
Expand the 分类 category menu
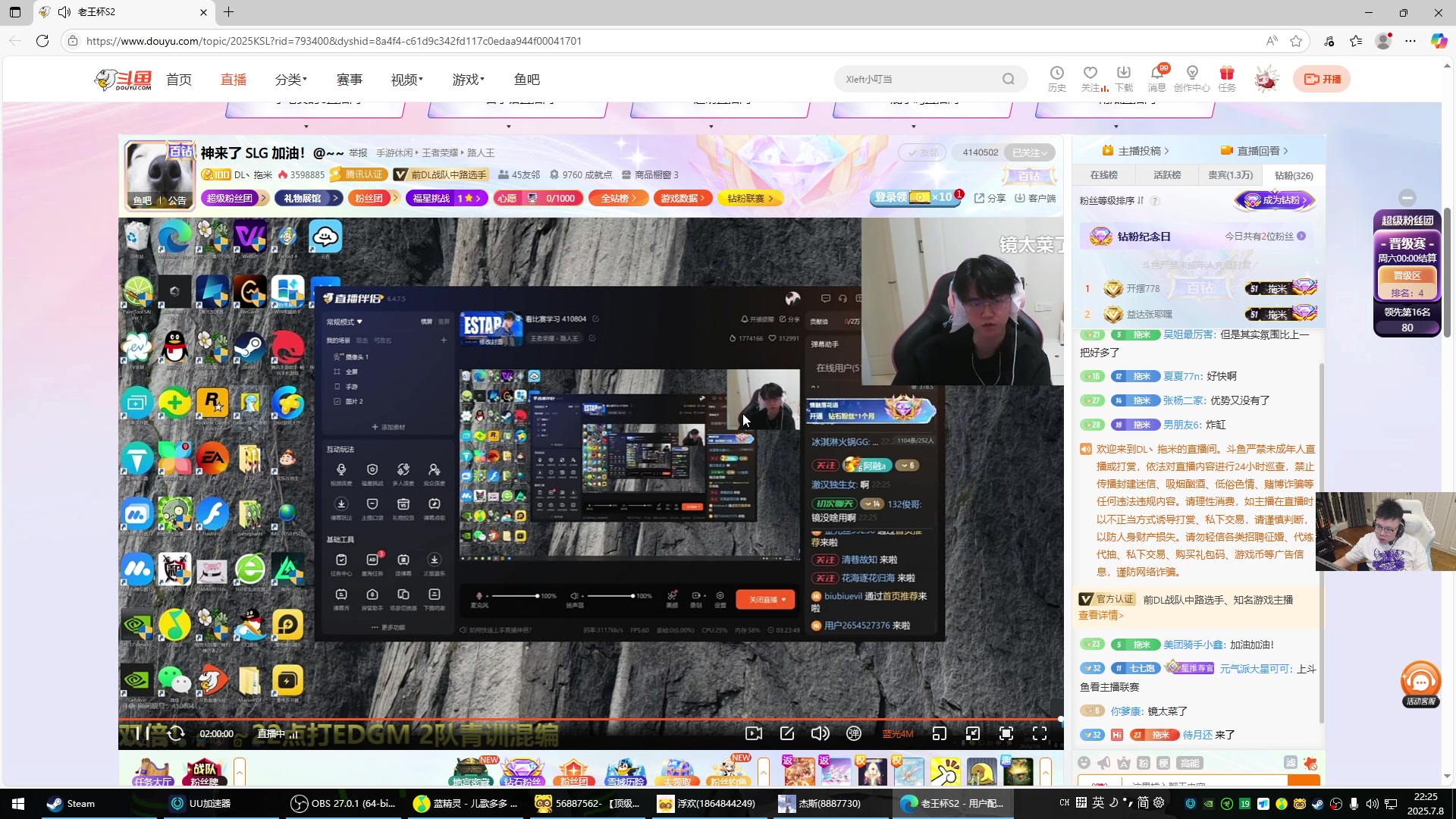(291, 80)
